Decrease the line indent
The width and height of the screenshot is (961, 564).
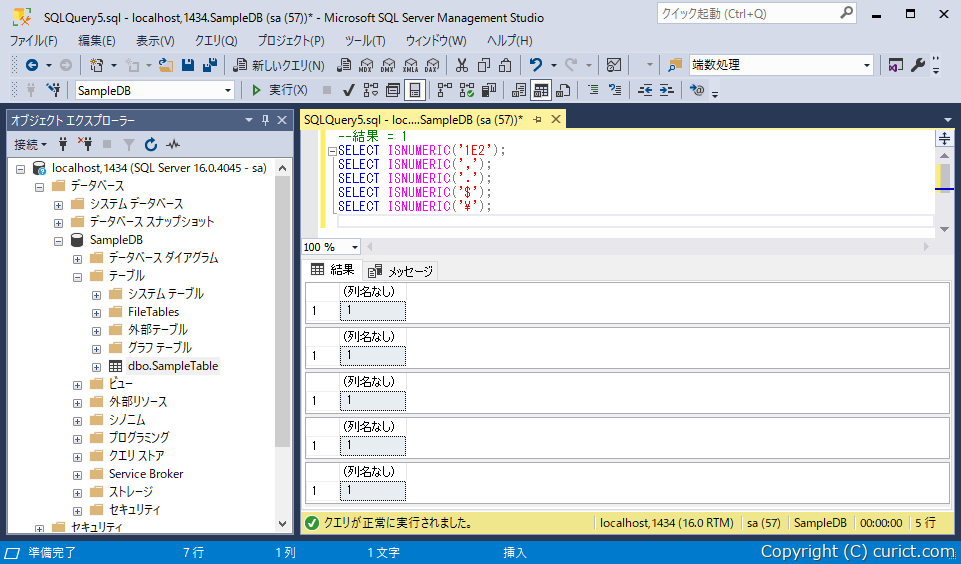pos(645,91)
